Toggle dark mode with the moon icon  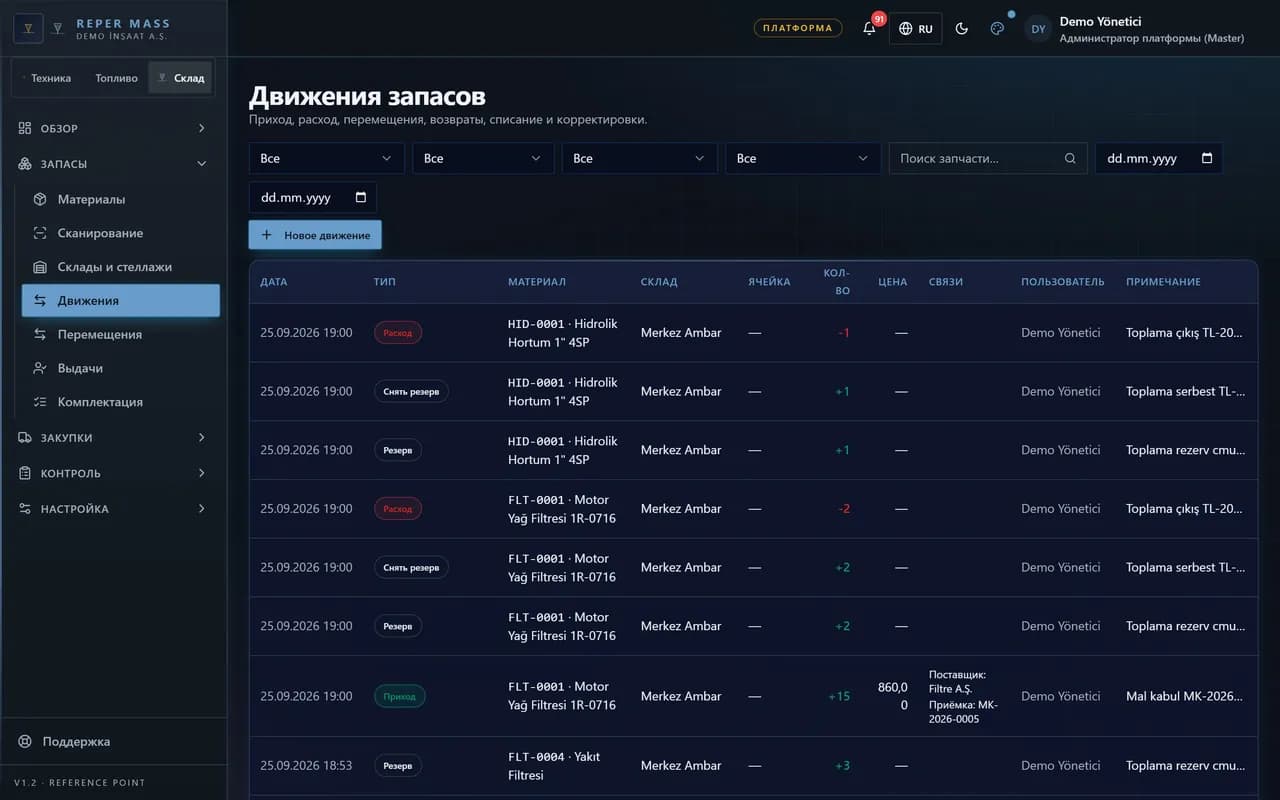[x=962, y=28]
